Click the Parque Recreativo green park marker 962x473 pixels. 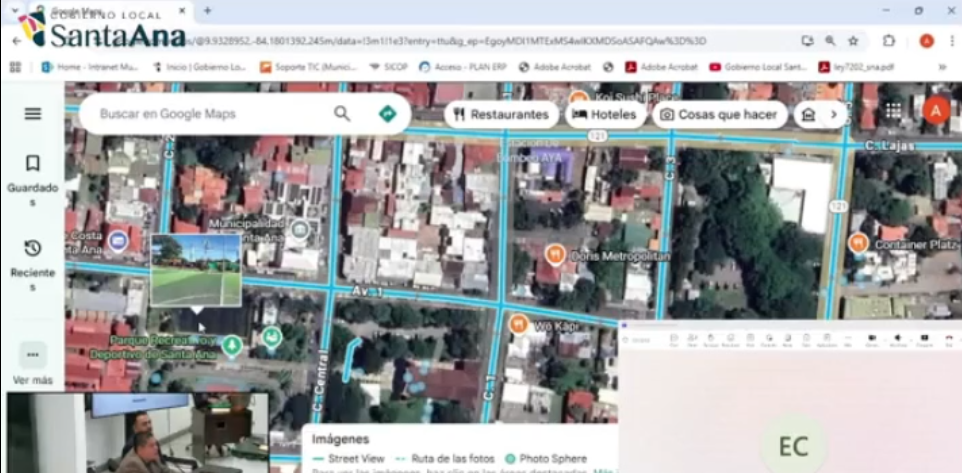[x=232, y=346]
